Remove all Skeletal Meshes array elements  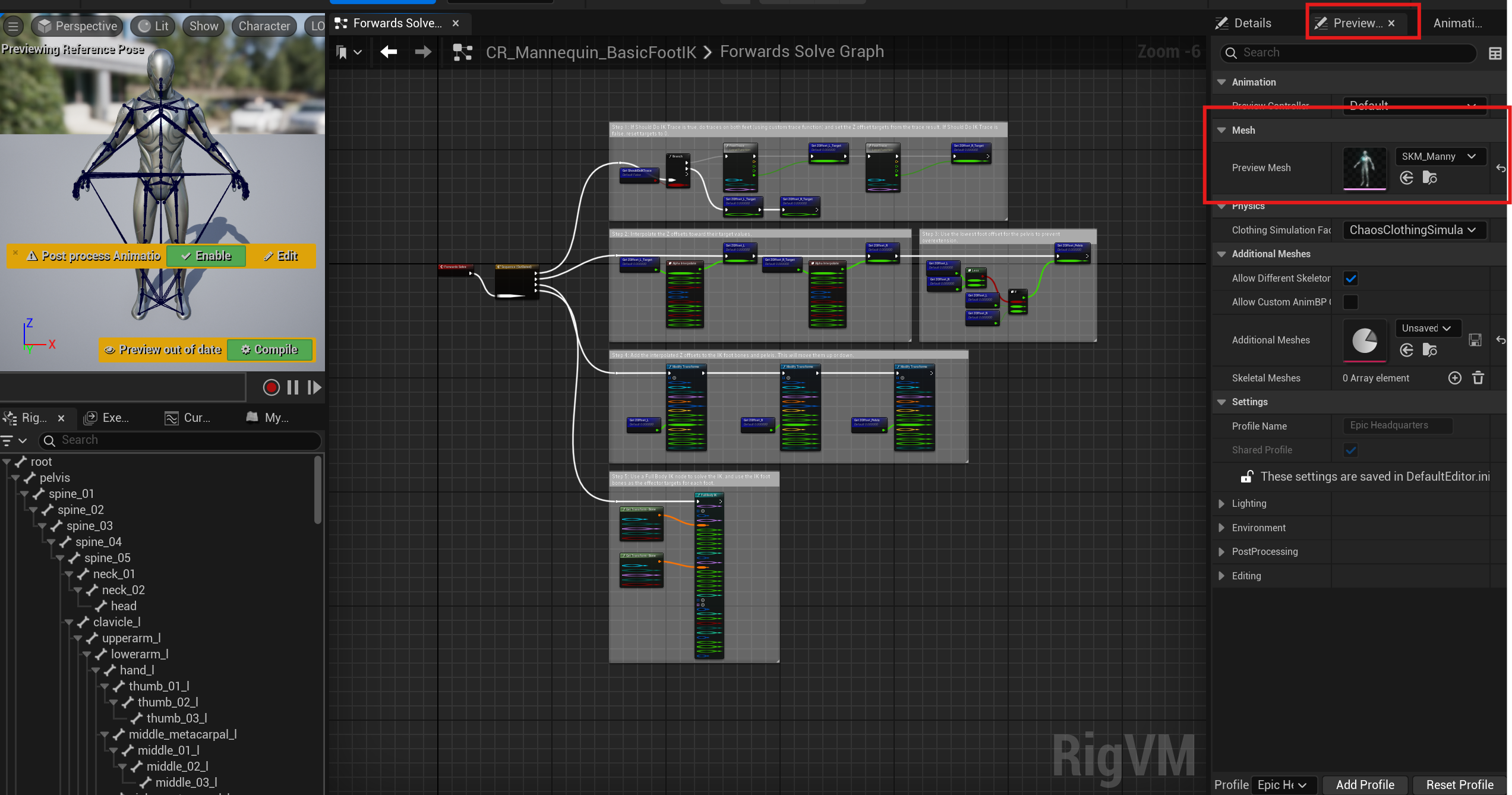coord(1478,378)
